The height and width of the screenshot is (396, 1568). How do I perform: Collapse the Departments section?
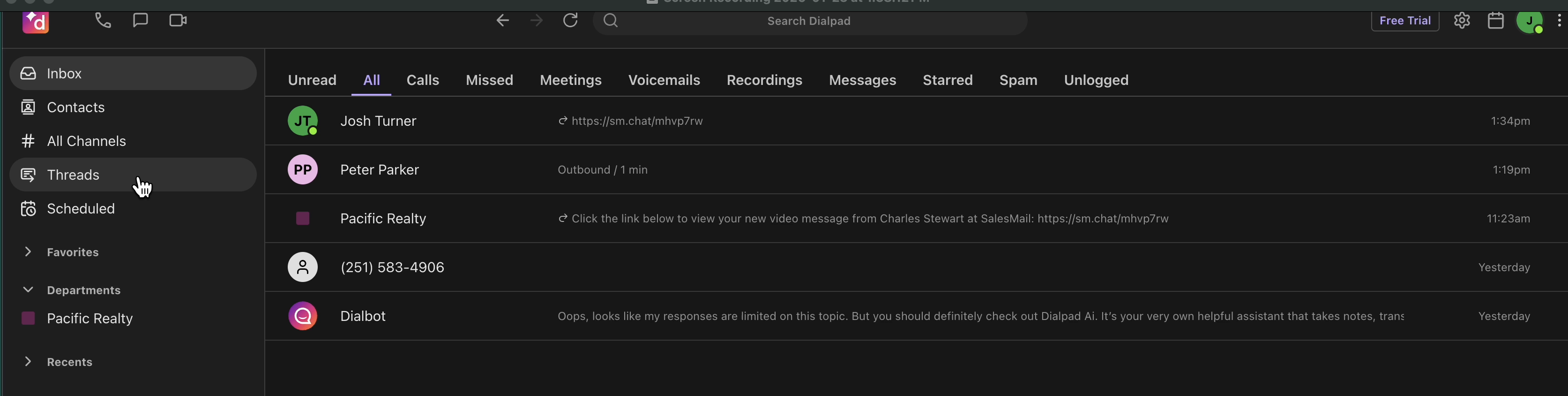click(28, 289)
